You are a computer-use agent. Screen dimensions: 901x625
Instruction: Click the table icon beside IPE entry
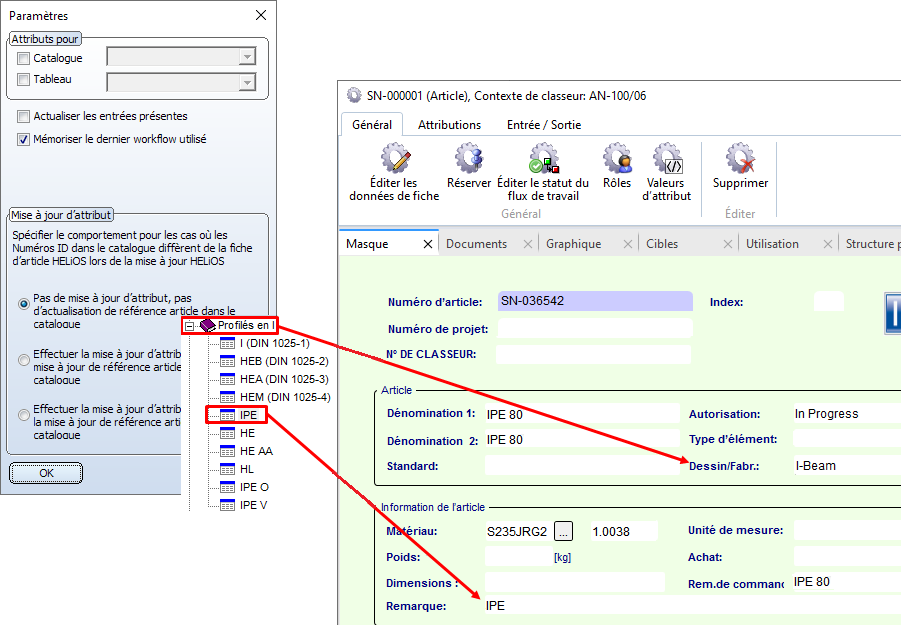(228, 415)
